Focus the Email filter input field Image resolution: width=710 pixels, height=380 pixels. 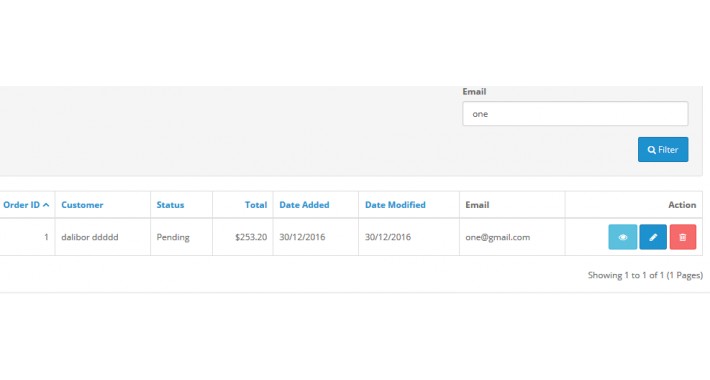[575, 114]
